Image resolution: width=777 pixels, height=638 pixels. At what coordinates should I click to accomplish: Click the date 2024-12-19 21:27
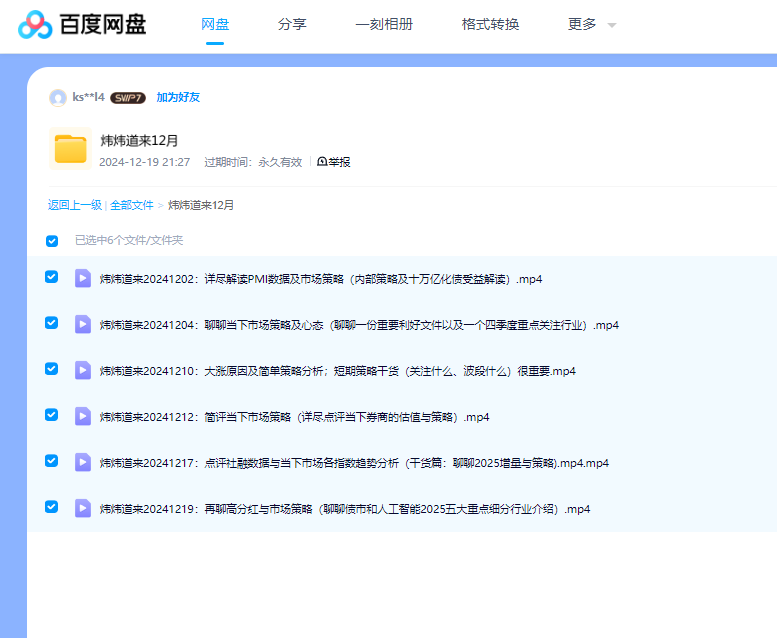pos(145,162)
